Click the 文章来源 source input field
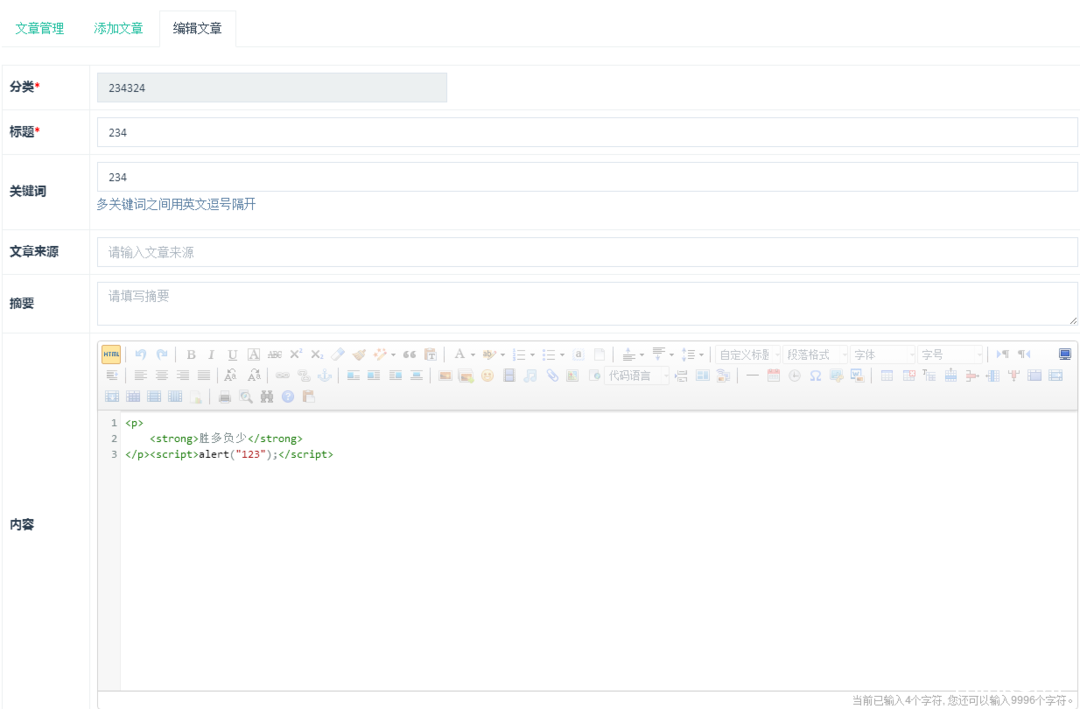Screen dimensions: 1080x709 (587, 252)
